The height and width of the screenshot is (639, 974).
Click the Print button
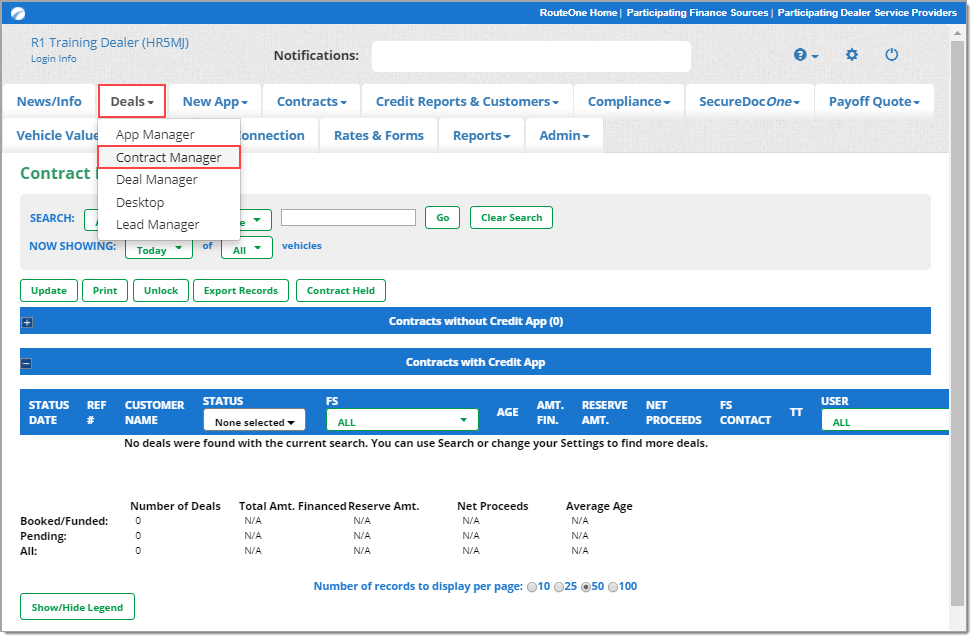[105, 291]
